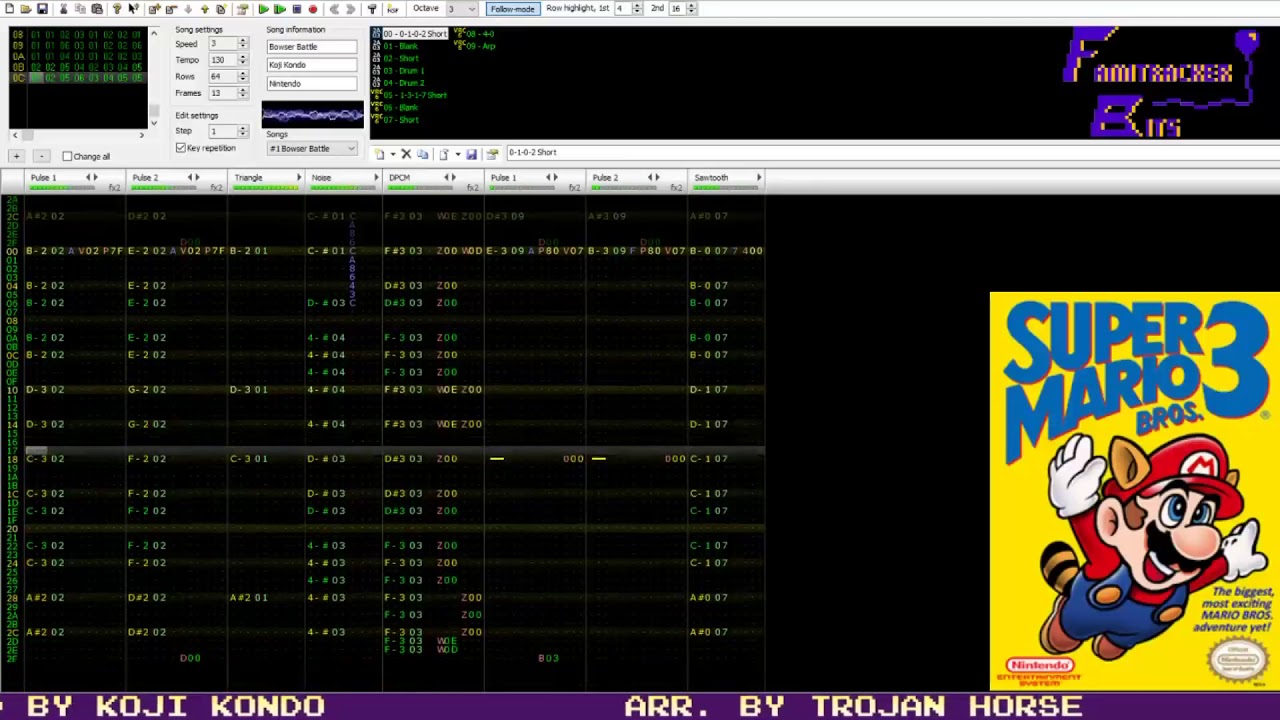
Task: Select instrument 00 - 0-1-0-2 Short
Action: 414,34
